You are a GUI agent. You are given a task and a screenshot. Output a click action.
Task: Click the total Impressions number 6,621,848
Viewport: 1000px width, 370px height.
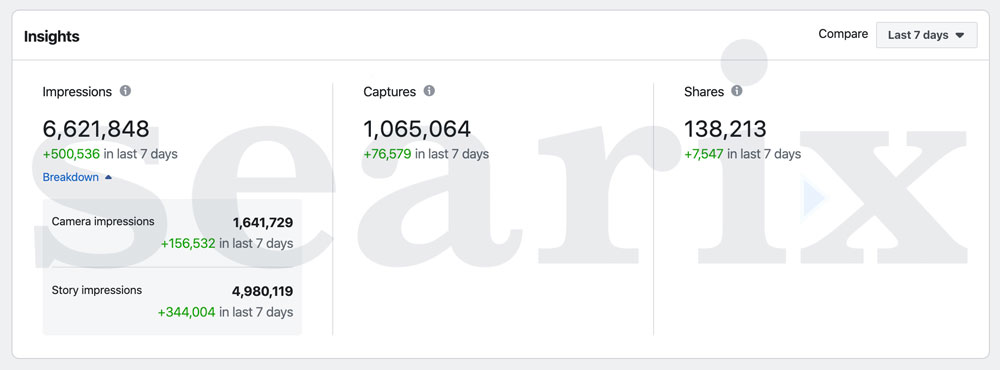(x=96, y=129)
